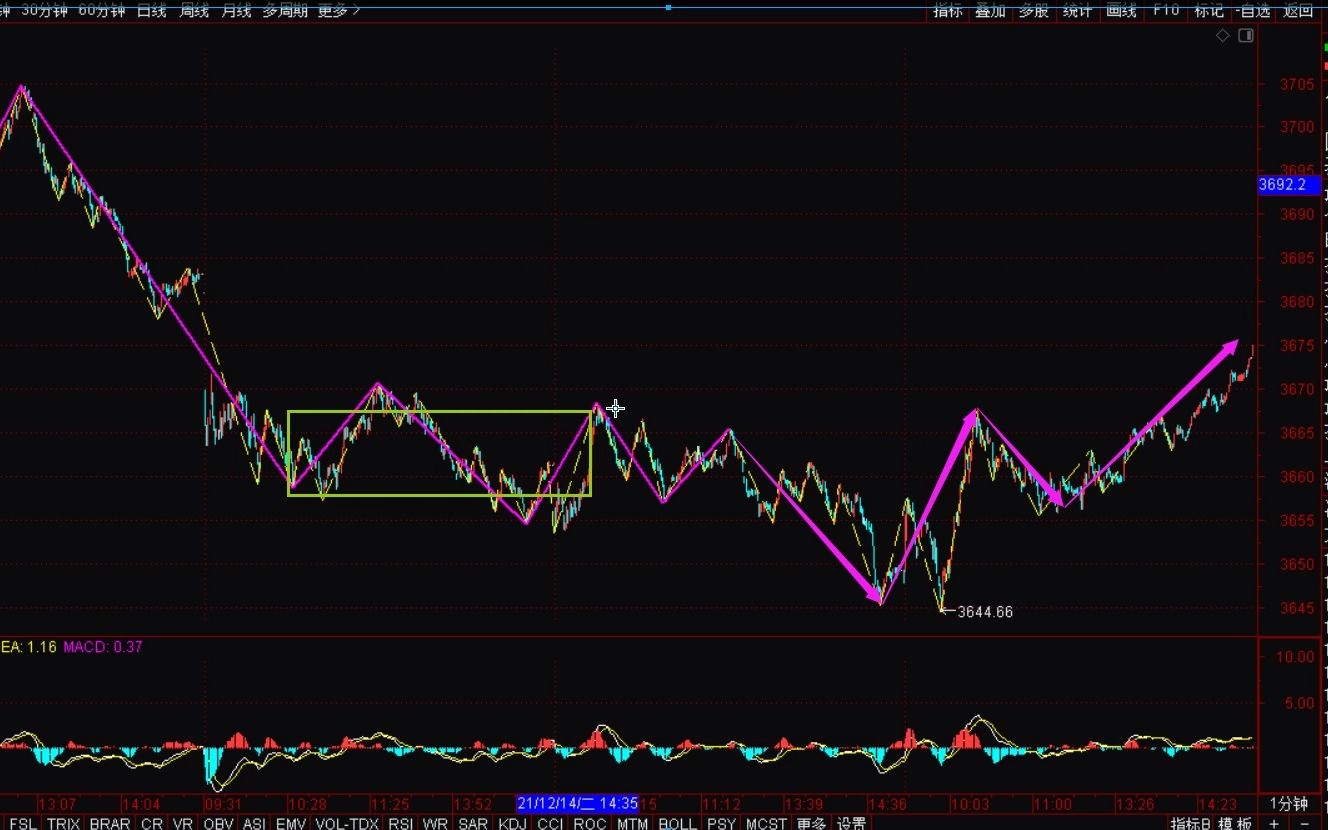The height and width of the screenshot is (830, 1328).
Task: Click the 指标B button
Action: click(x=1189, y=823)
